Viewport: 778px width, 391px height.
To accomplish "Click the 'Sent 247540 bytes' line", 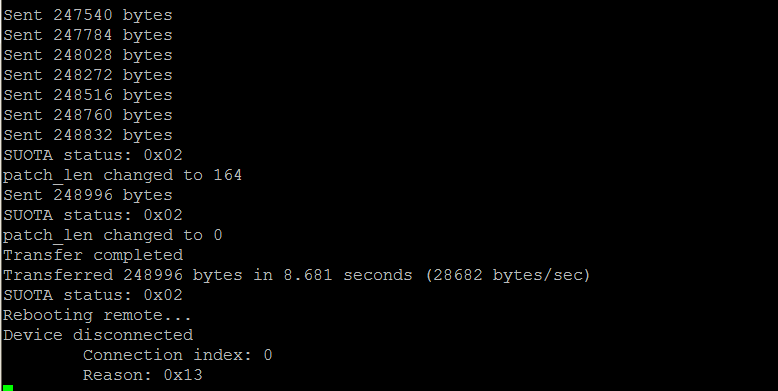I will (88, 15).
